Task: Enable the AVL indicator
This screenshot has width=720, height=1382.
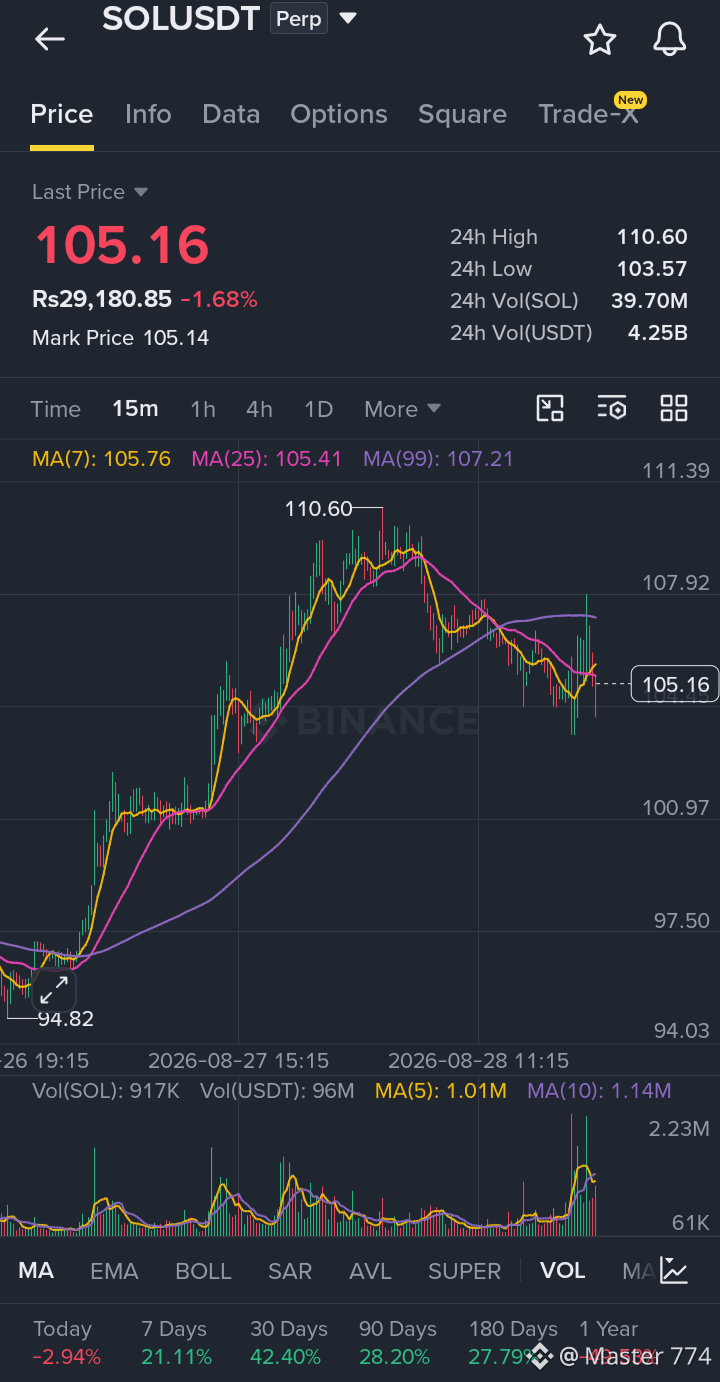Action: pyautogui.click(x=370, y=1271)
